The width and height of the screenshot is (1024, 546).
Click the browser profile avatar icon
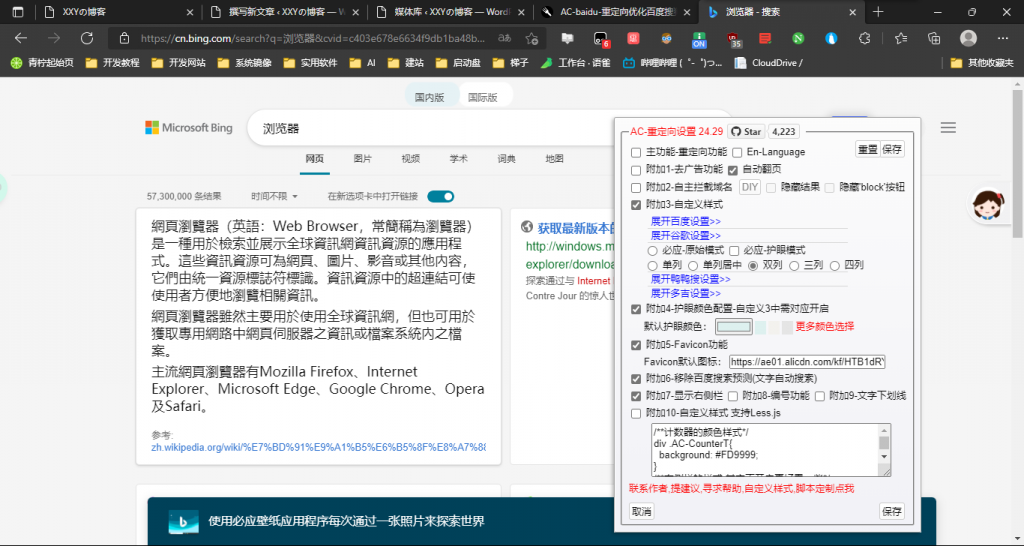pos(968,38)
